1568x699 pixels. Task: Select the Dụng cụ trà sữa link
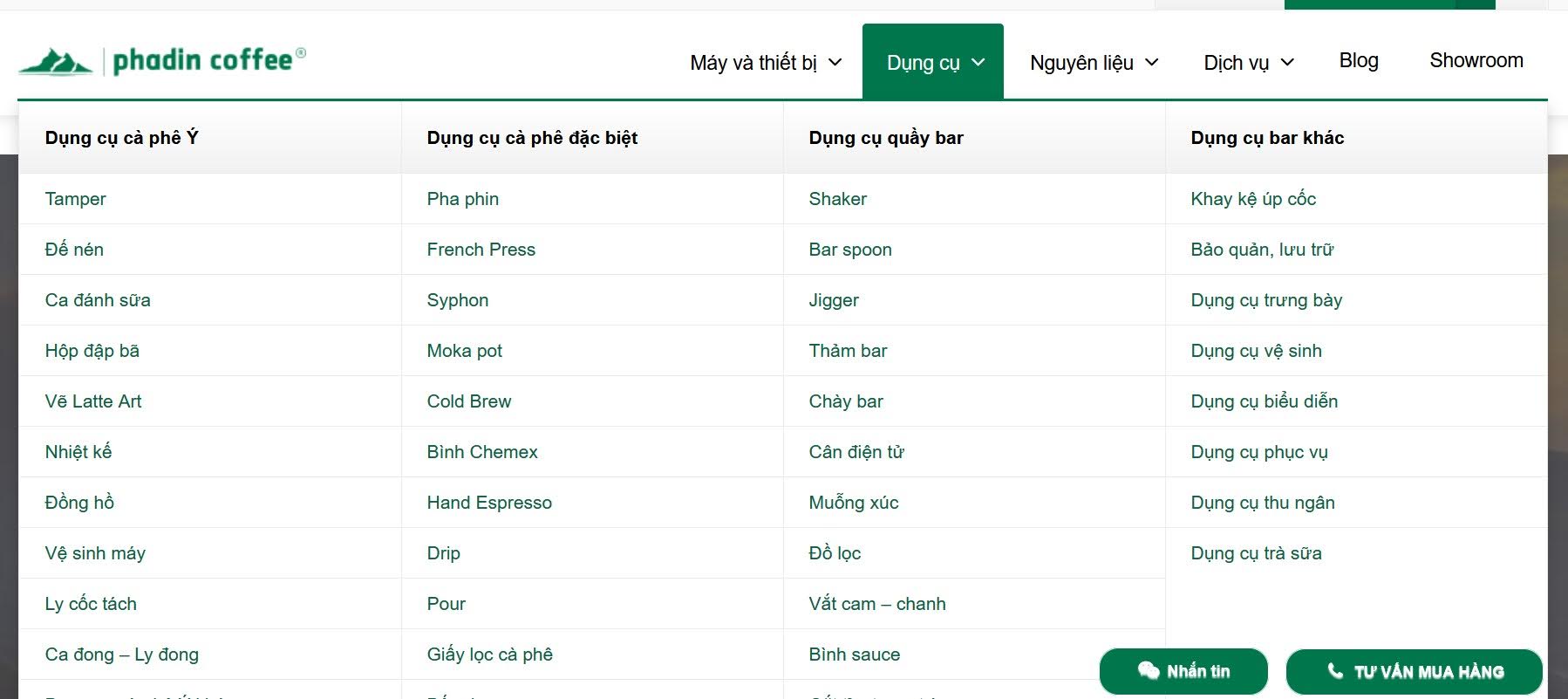(1256, 553)
